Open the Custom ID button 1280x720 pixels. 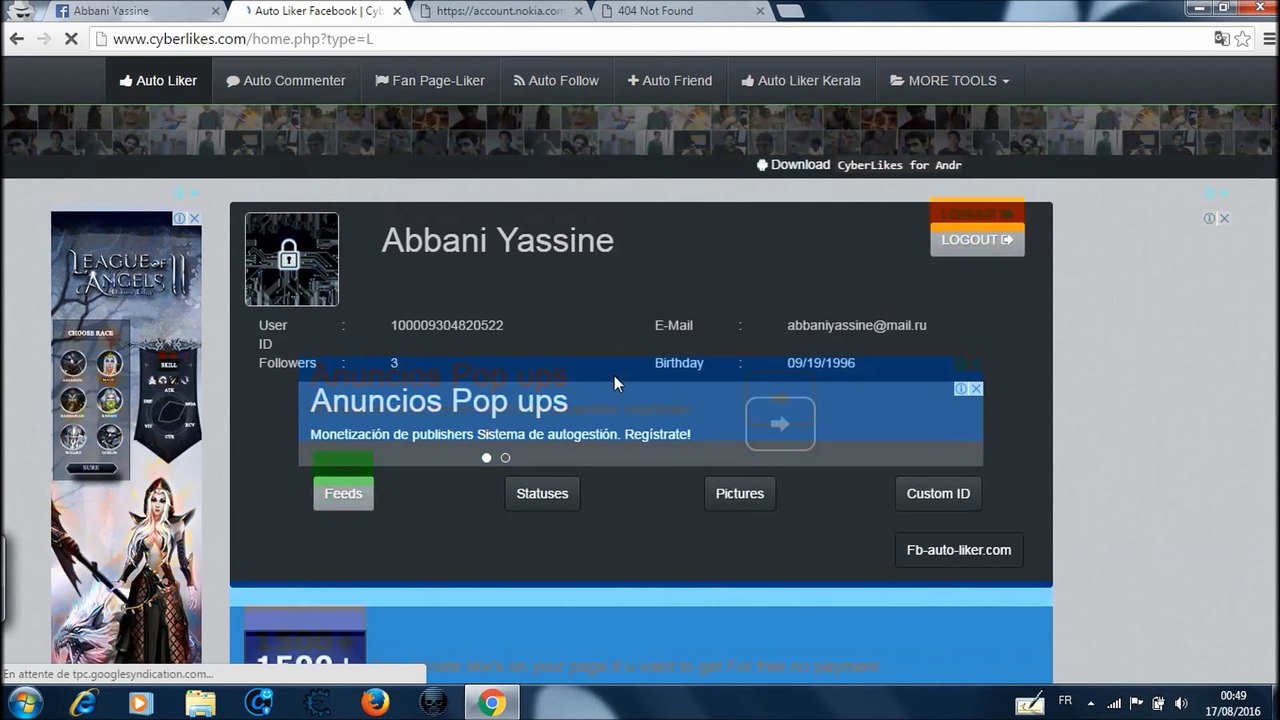click(x=938, y=494)
